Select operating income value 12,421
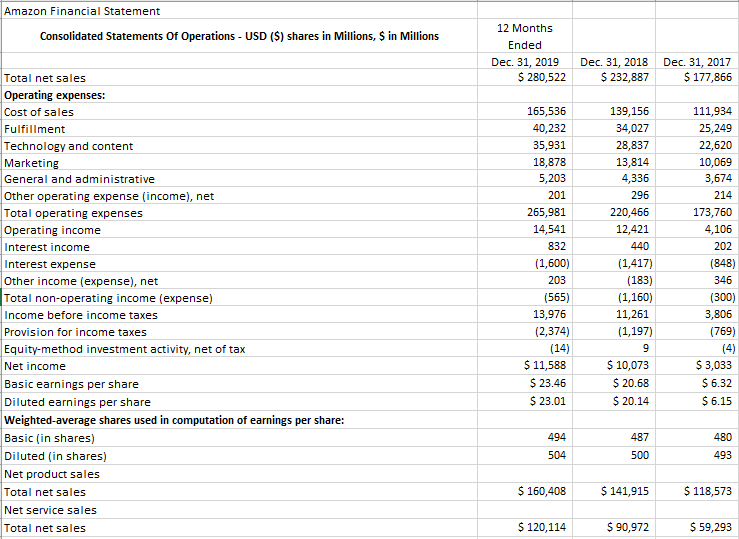The image size is (739, 539). coord(632,229)
